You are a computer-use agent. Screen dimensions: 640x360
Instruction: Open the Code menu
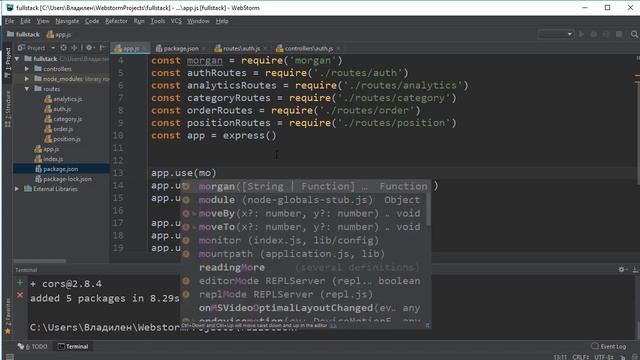click(x=92, y=21)
